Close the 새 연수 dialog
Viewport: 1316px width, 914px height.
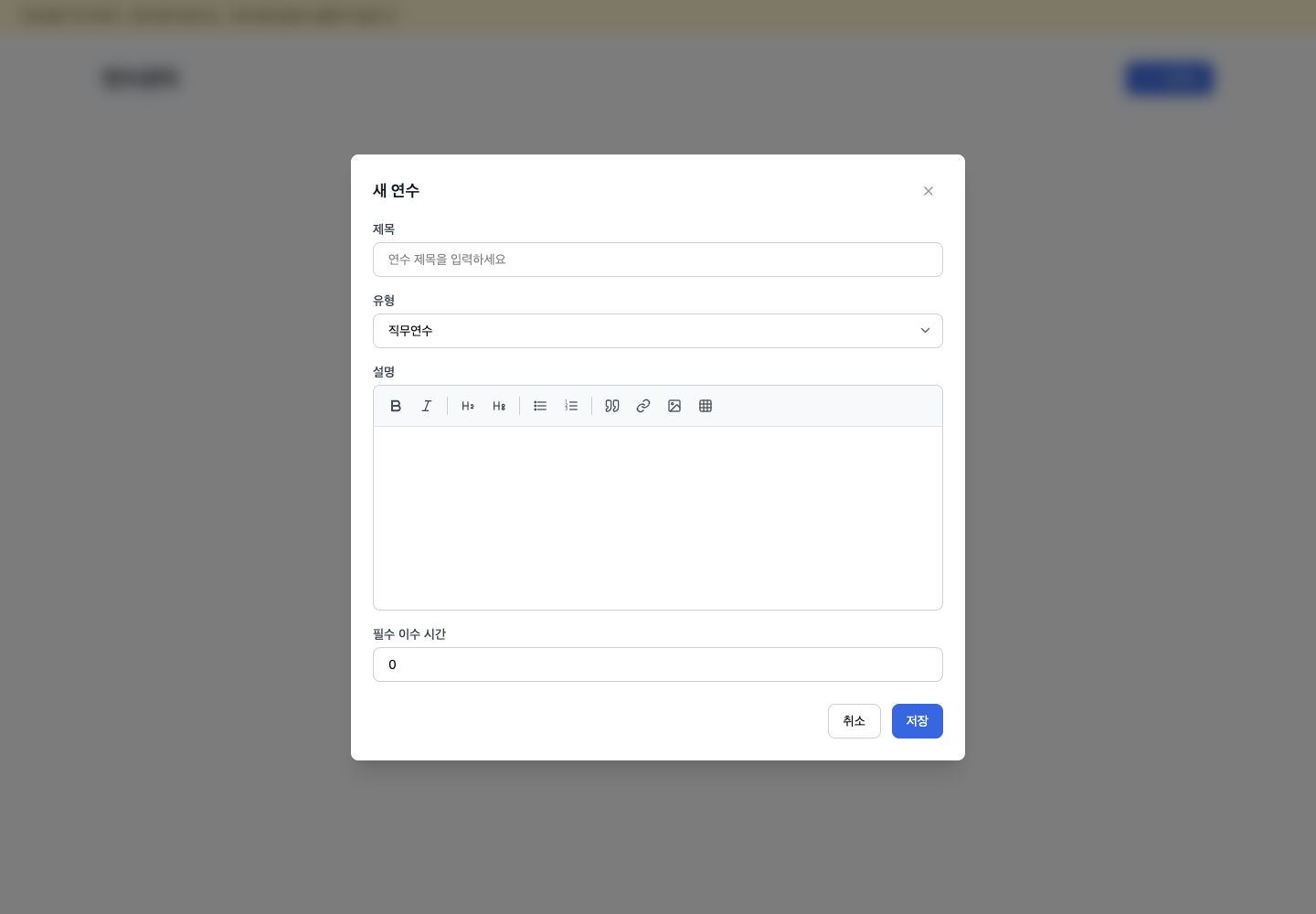(x=929, y=191)
